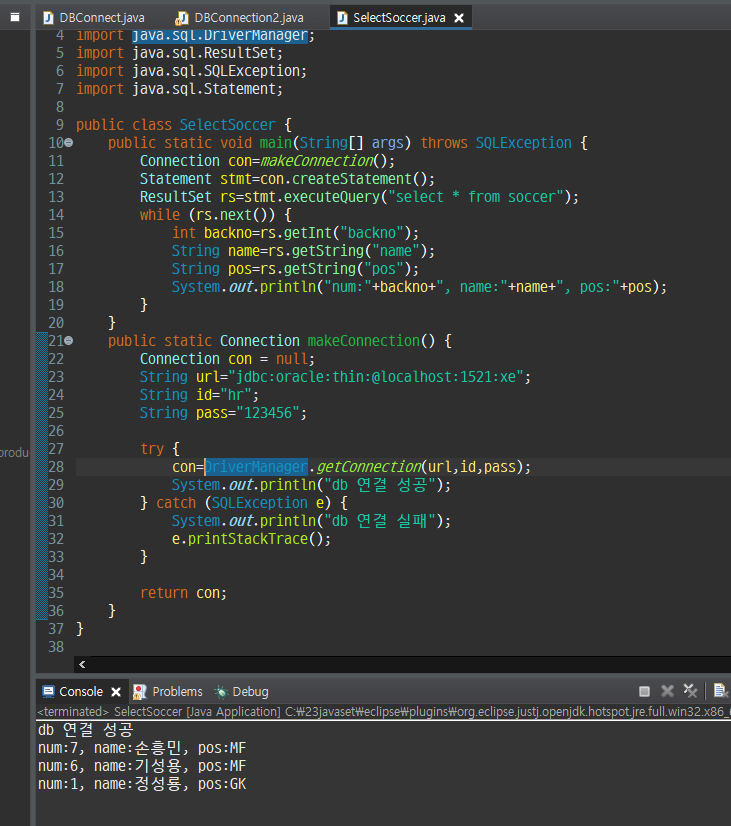The image size is (731, 826).
Task: Click console line 'num:1, name:정성룡, pos:GK'
Action: click(x=142, y=784)
